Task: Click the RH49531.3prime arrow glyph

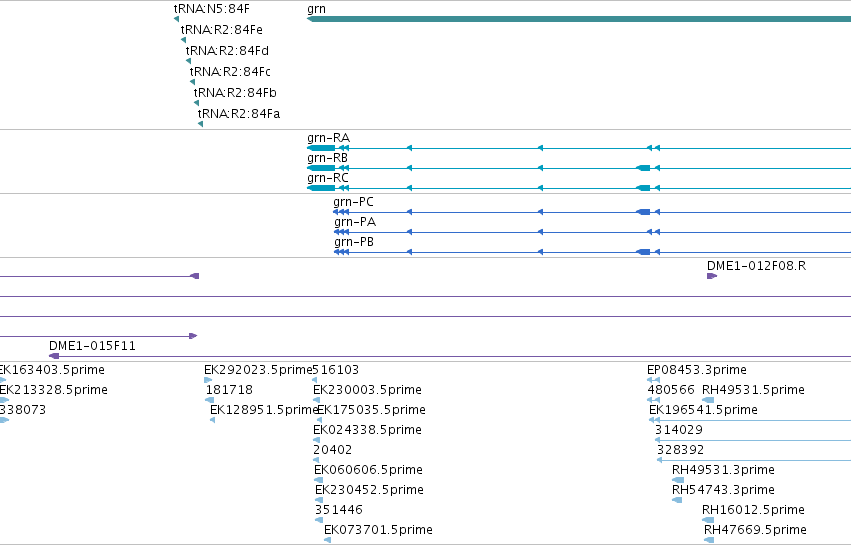Action: pos(678,480)
